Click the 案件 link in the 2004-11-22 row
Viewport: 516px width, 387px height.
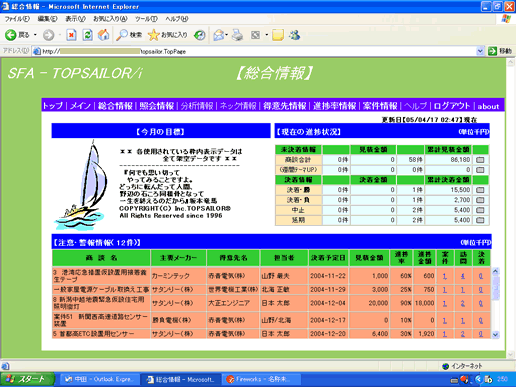[445, 276]
